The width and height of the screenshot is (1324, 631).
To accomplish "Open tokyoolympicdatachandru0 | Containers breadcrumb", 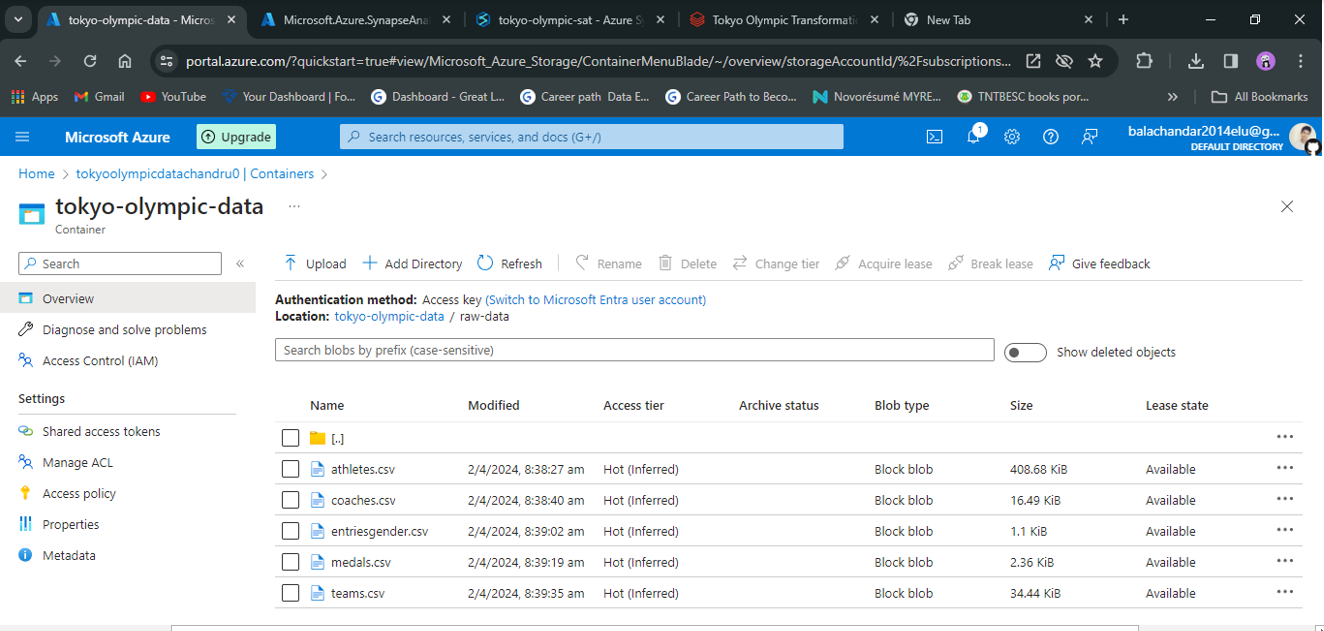I will [195, 173].
